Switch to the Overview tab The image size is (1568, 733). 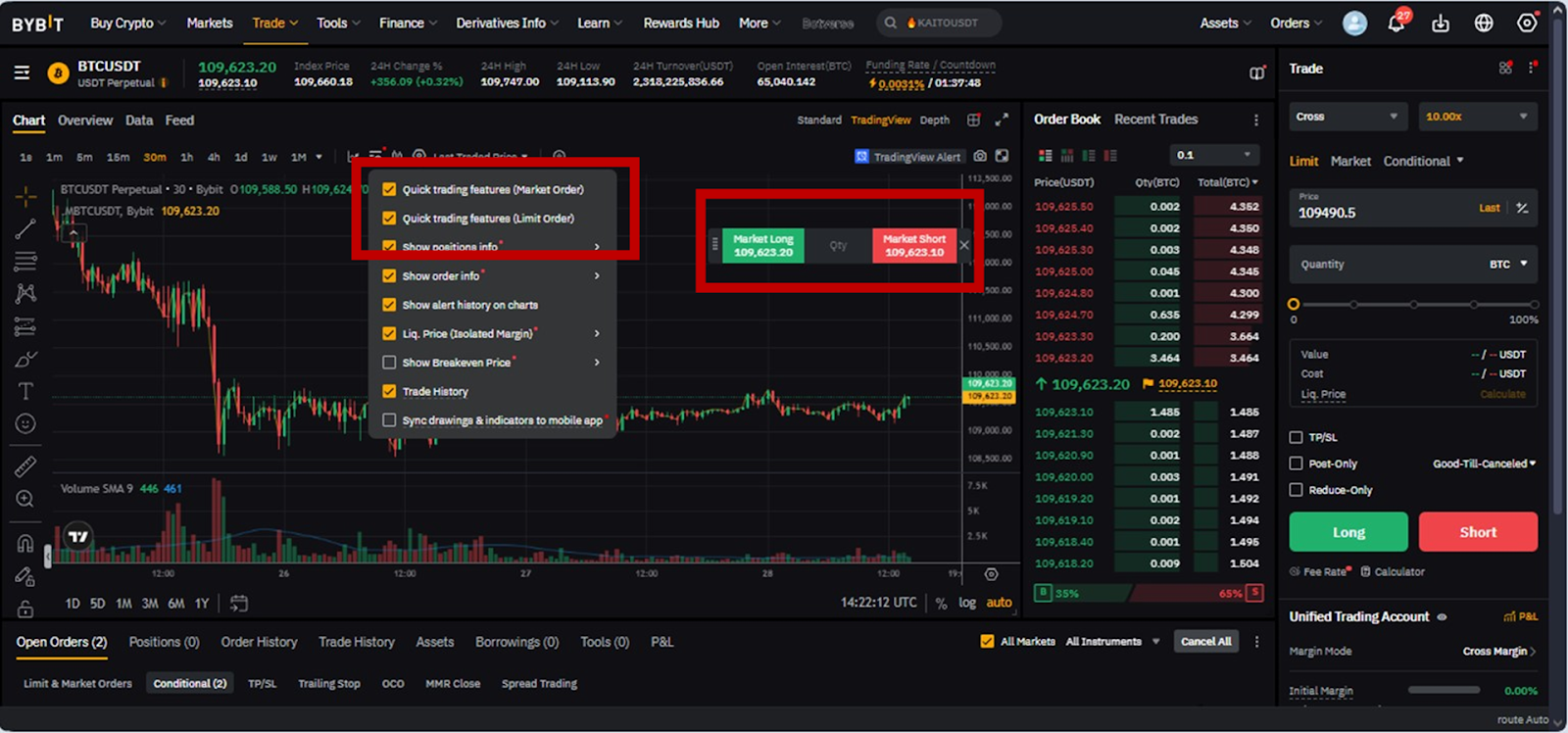click(85, 121)
